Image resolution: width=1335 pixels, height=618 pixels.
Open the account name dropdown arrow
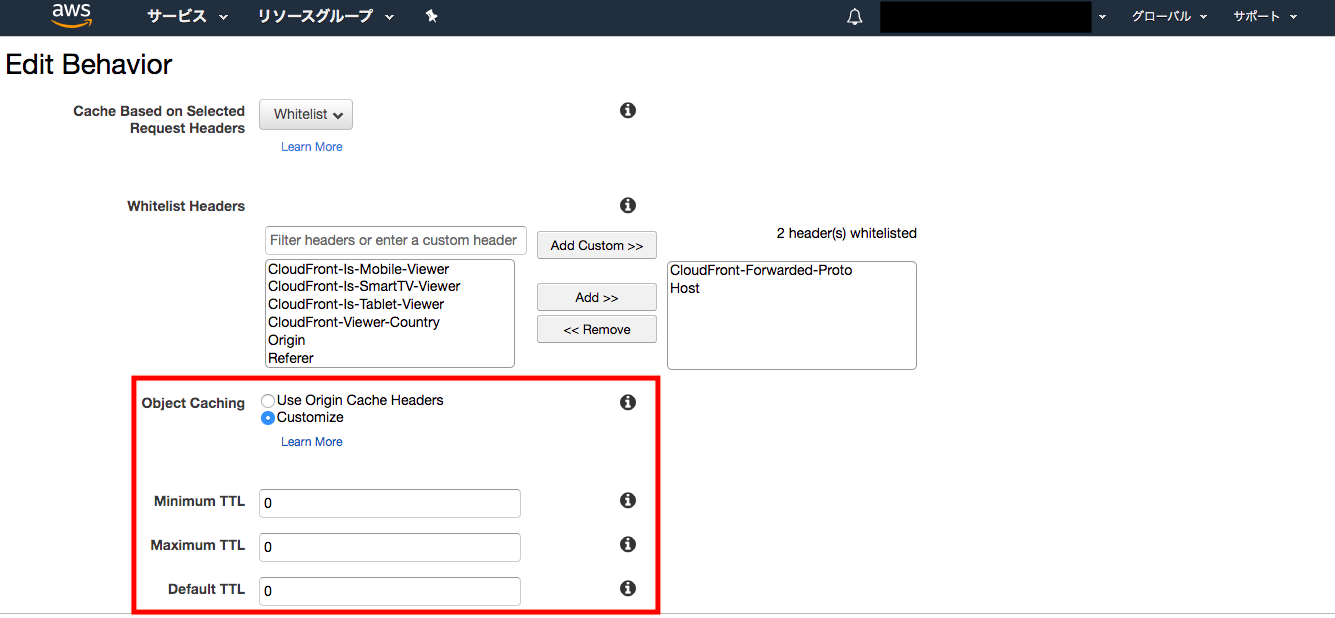1102,17
